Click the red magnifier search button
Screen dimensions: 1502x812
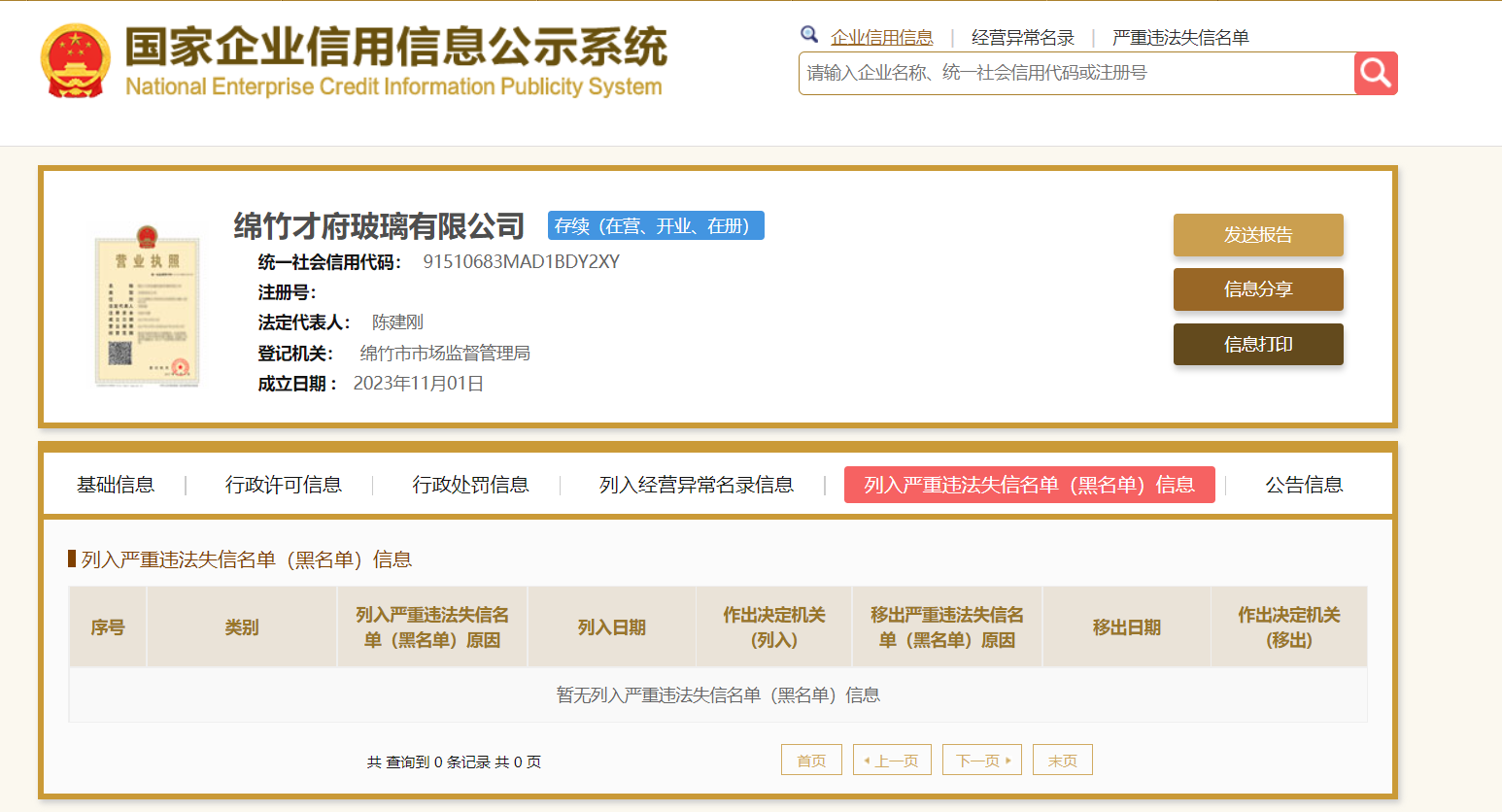tap(1376, 73)
